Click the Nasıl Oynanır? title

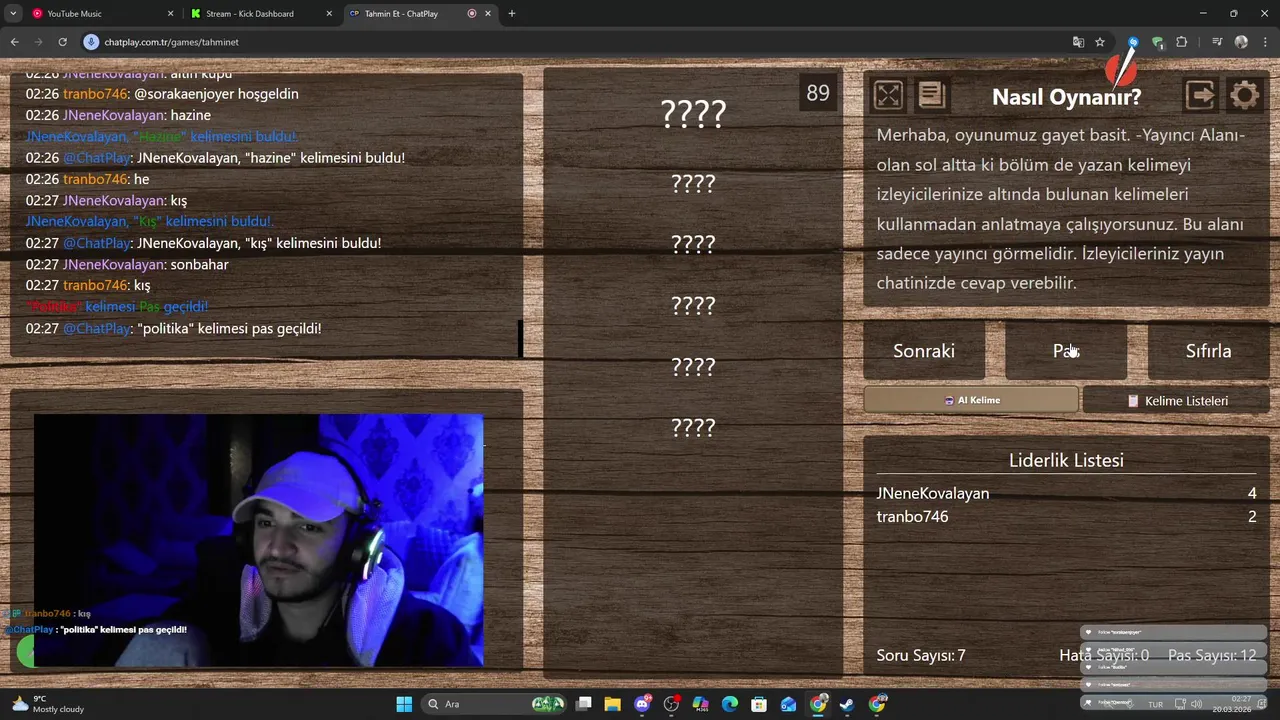point(1066,97)
